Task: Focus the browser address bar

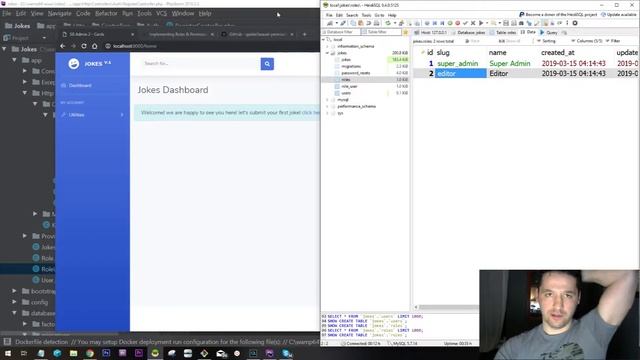Action: tap(210, 46)
